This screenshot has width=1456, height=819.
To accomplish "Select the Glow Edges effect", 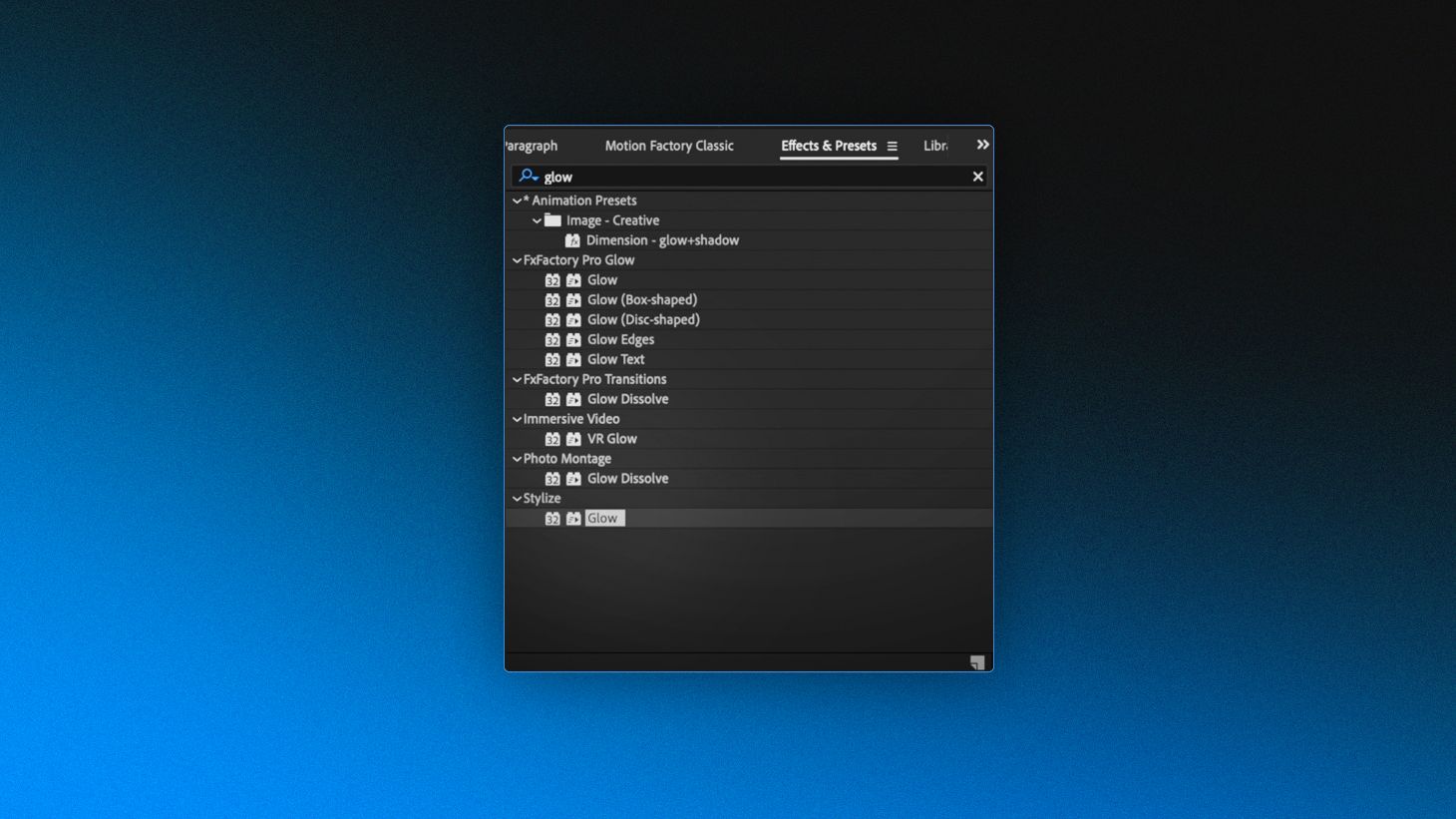I will 620,340.
